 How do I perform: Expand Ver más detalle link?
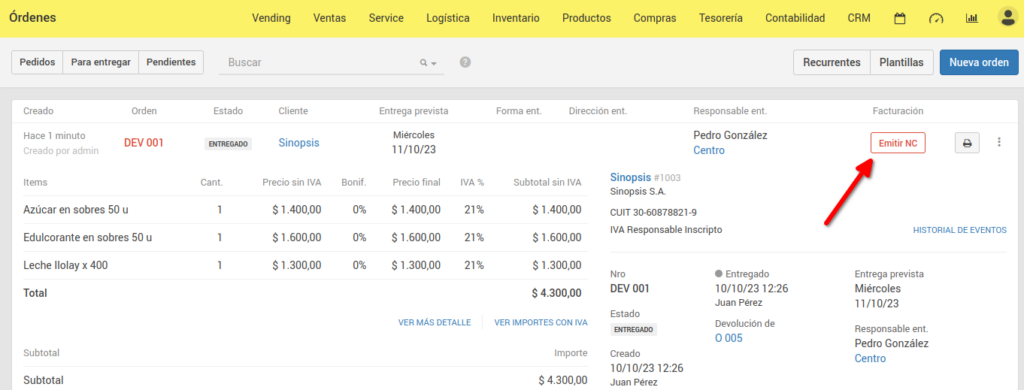[434, 322]
